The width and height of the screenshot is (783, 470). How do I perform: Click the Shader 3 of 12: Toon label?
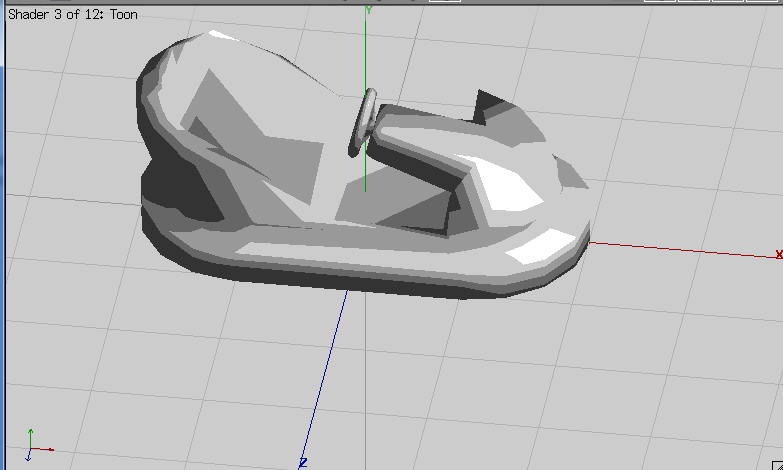[73, 15]
